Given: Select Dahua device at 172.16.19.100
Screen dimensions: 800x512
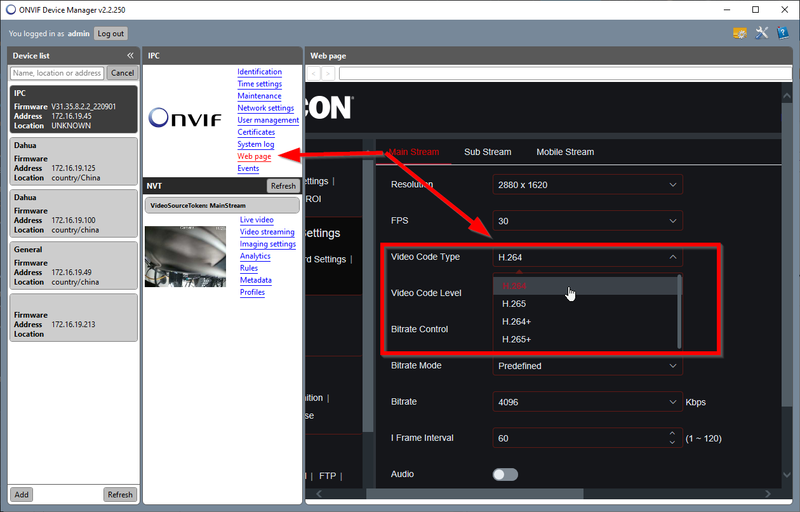Looking at the screenshot, I should coord(73,213).
